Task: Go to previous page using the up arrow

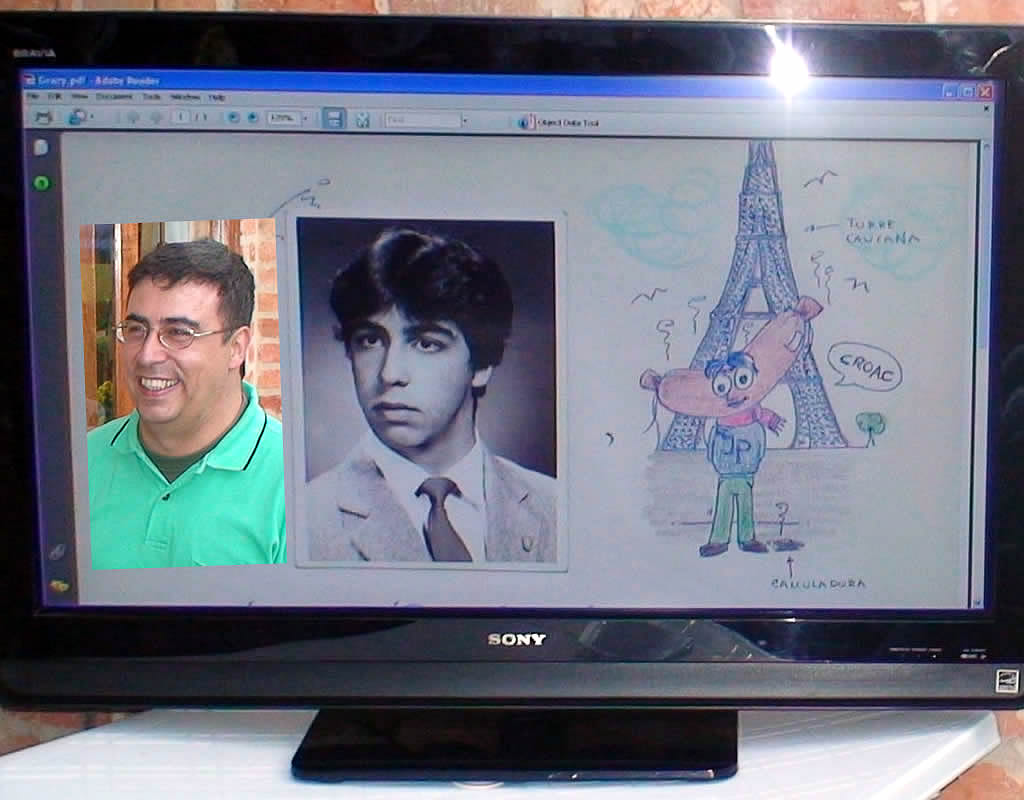Action: point(132,118)
